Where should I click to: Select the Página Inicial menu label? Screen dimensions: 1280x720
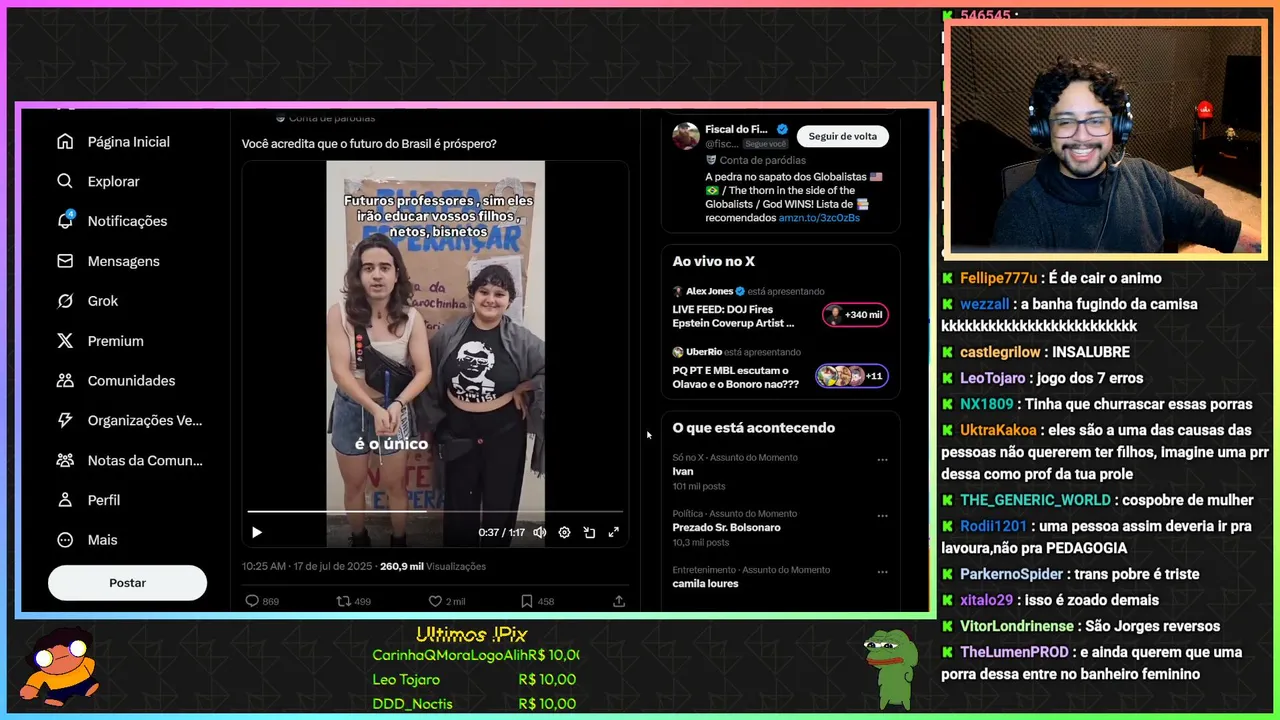129,142
